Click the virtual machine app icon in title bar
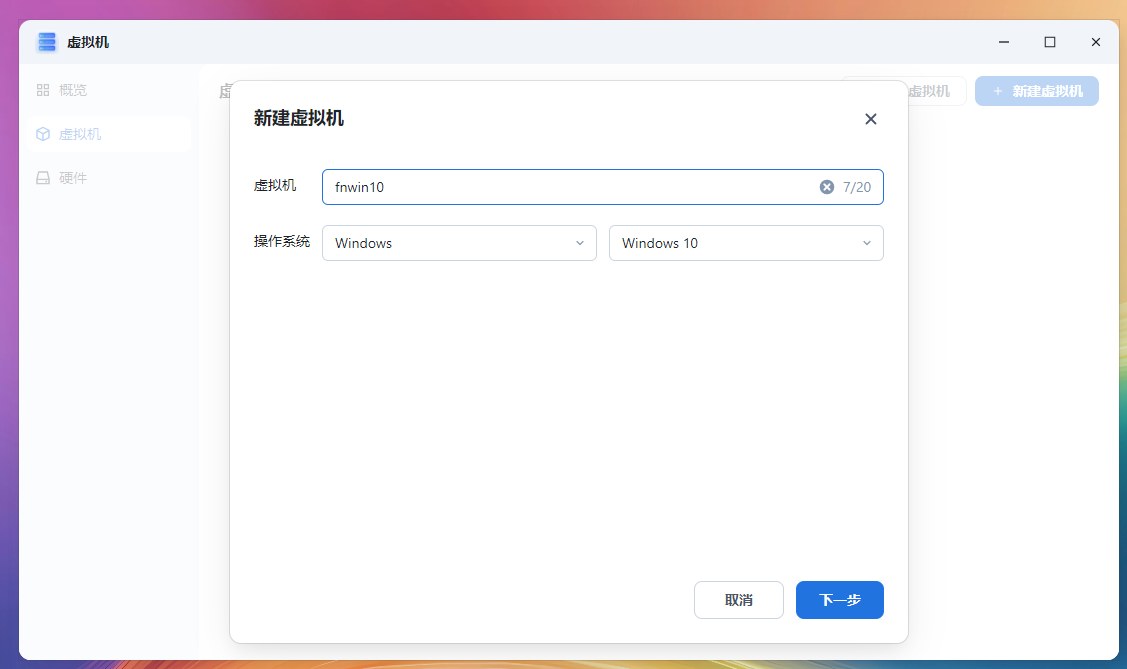The width and height of the screenshot is (1127, 669). 47,42
